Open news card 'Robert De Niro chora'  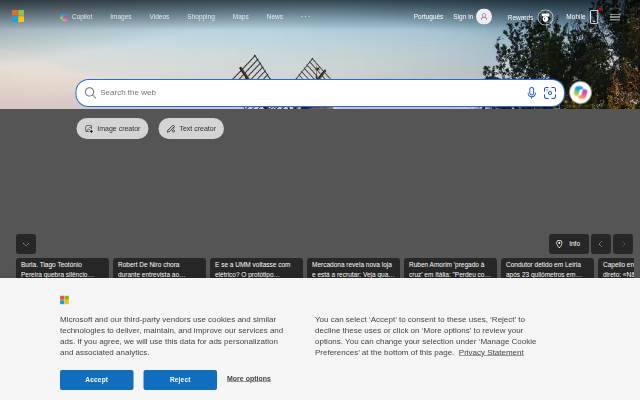coord(159,268)
